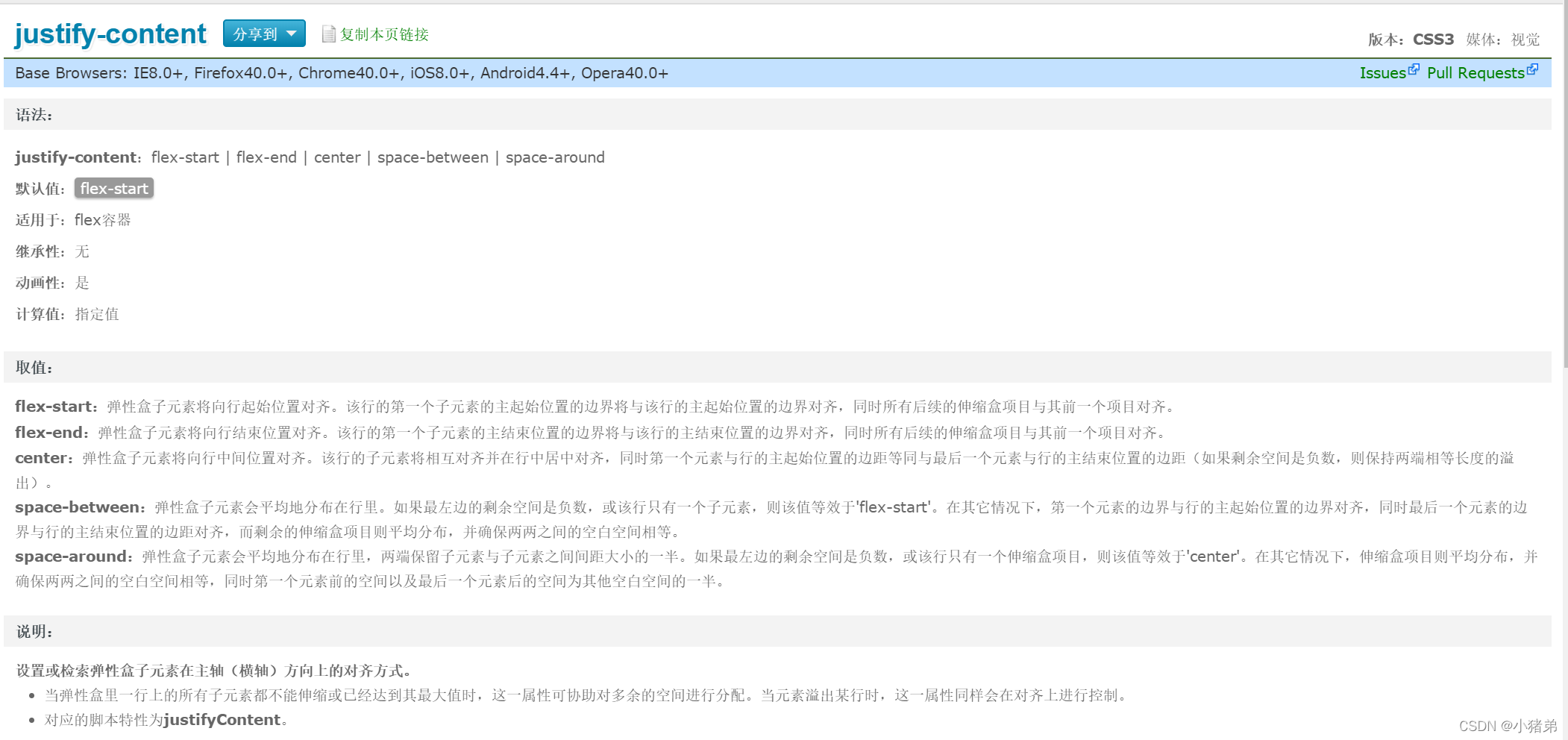Screen dimensions: 1568x740
Task: Open the Issues external link
Action: pyautogui.click(x=1382, y=73)
